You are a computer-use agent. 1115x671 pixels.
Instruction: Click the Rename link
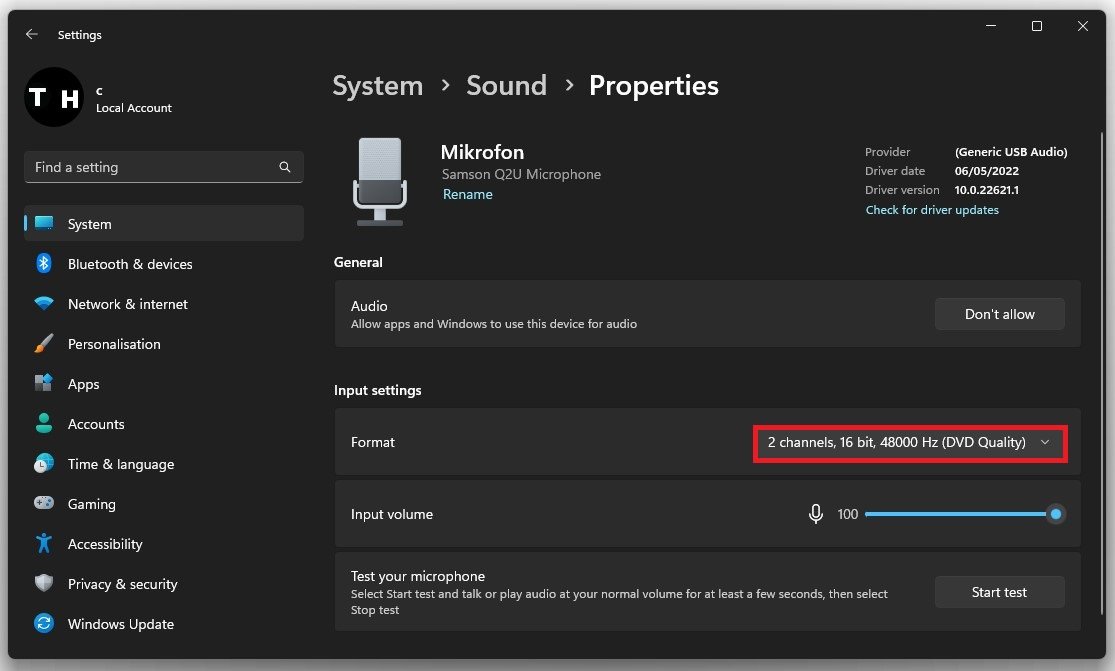point(468,194)
